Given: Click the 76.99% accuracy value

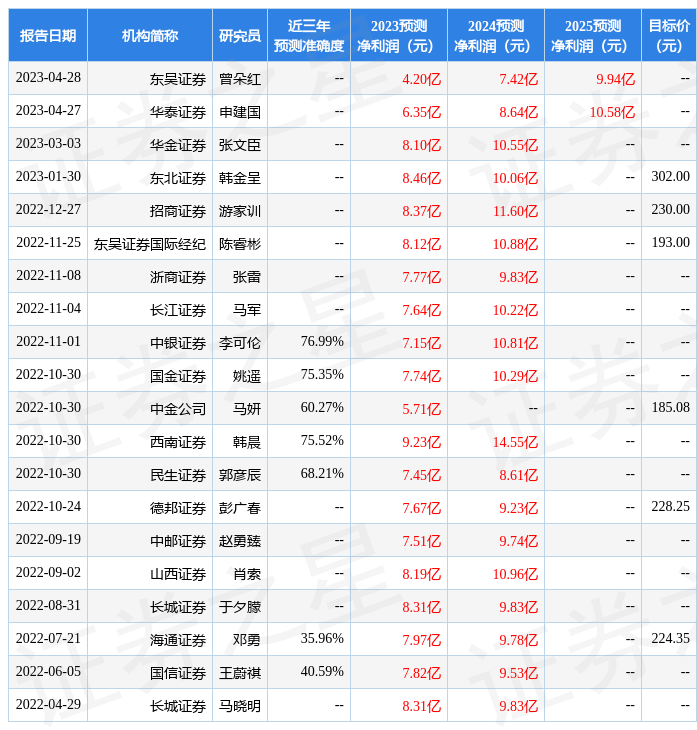Looking at the screenshot, I should click(x=322, y=343).
